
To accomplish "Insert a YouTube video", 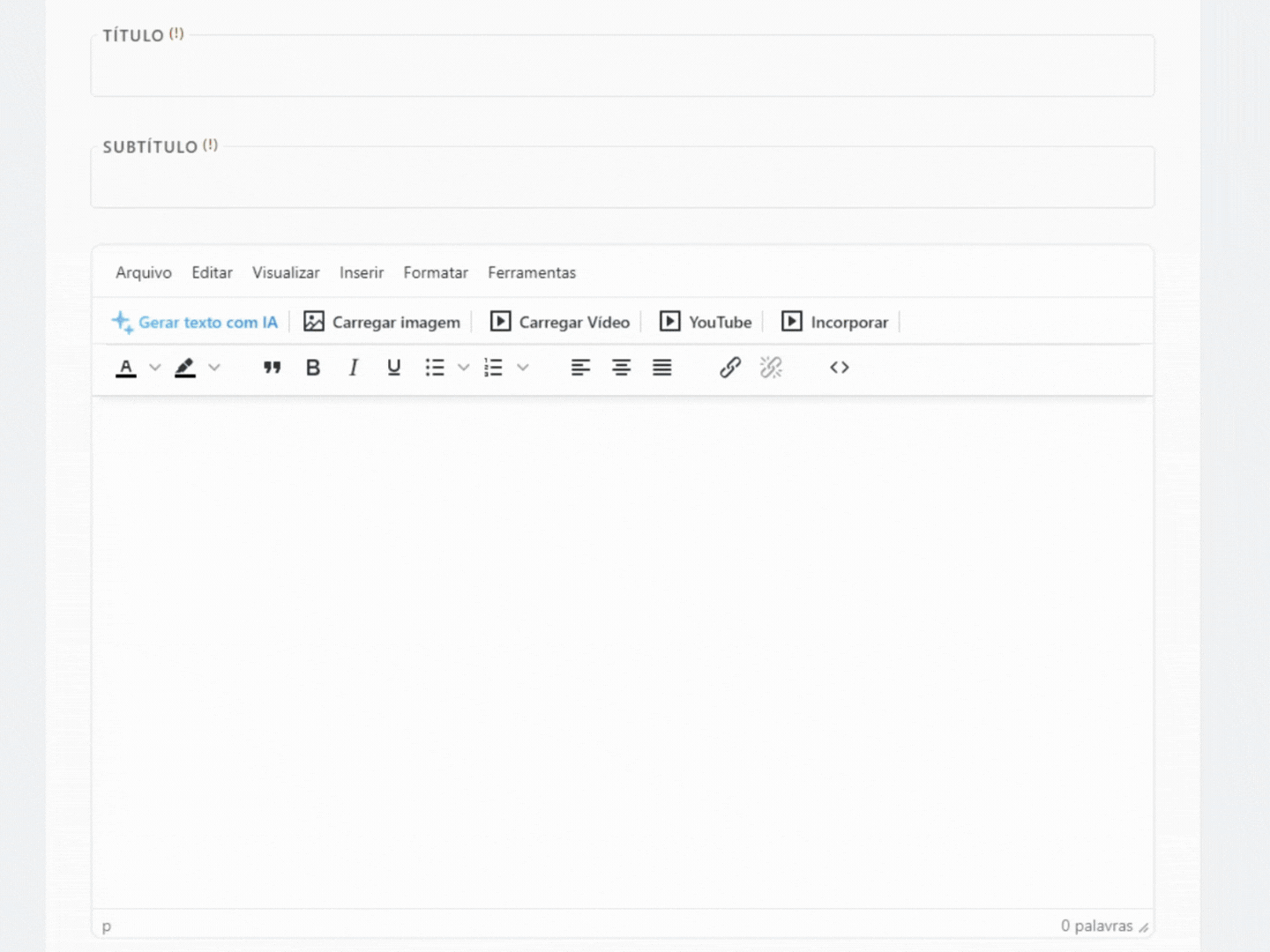I will point(706,322).
